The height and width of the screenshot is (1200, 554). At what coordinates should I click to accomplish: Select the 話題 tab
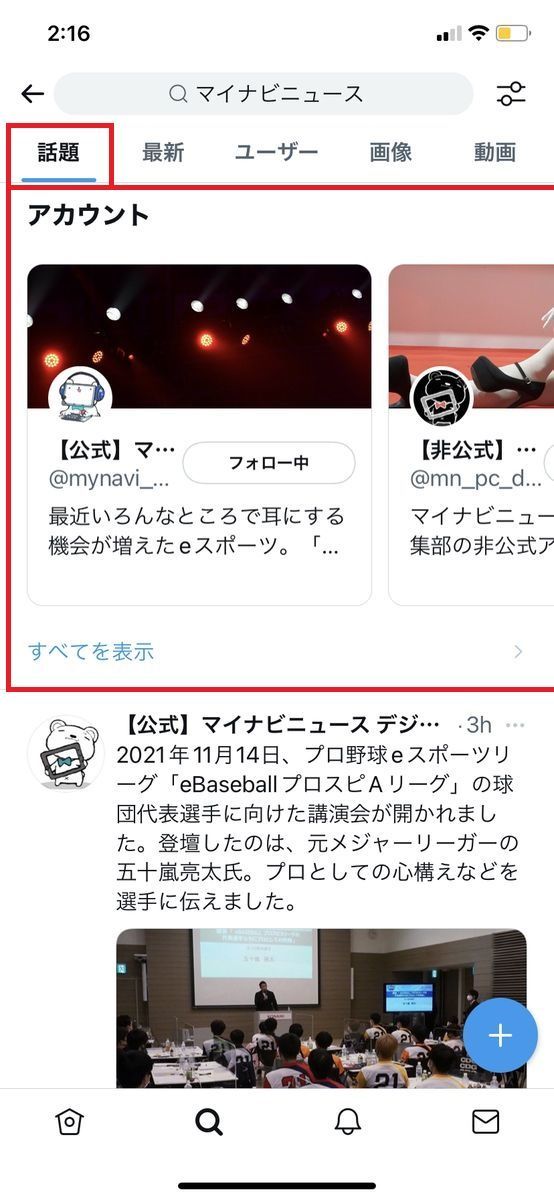click(x=58, y=152)
